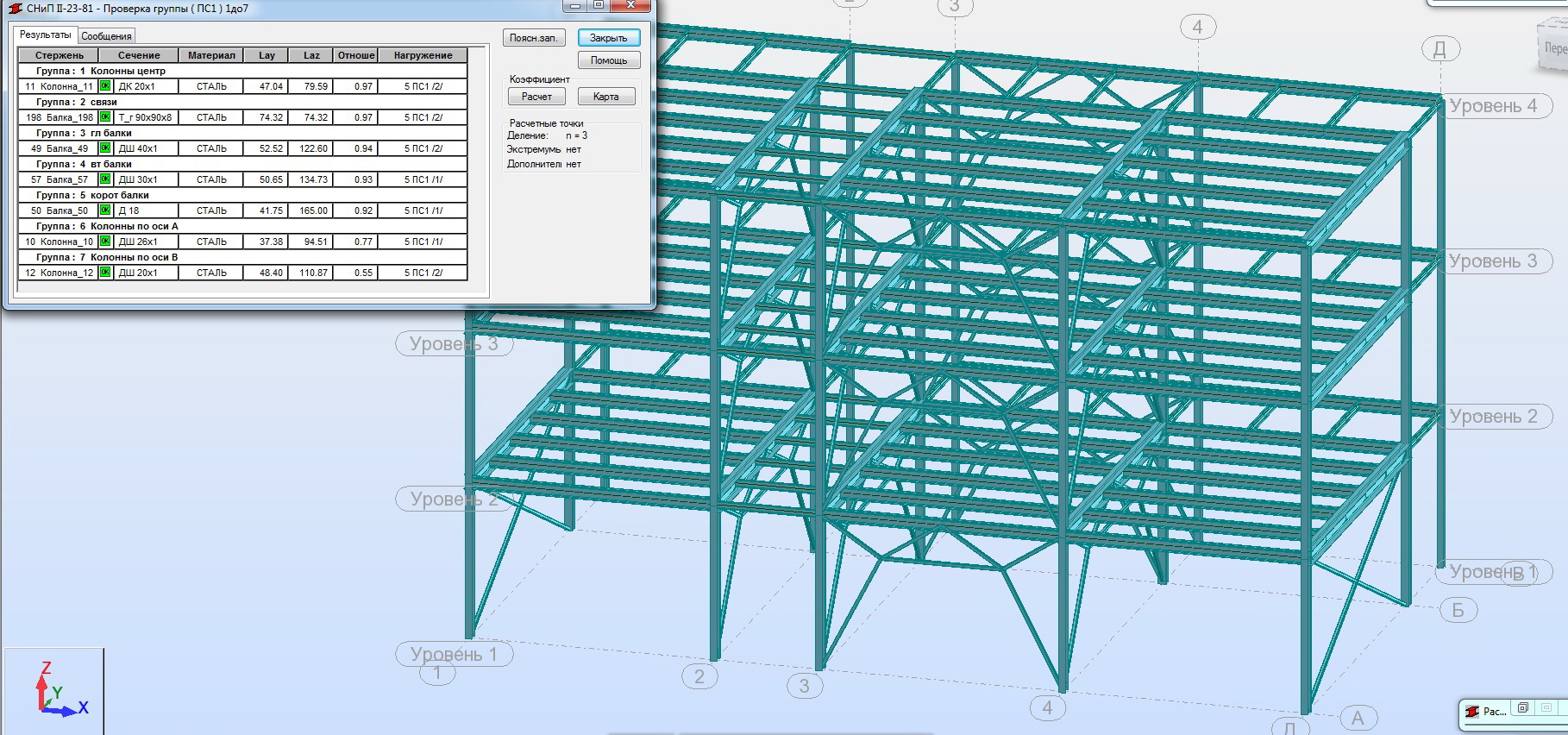
Task: Click the Закрыть button
Action: tap(609, 38)
